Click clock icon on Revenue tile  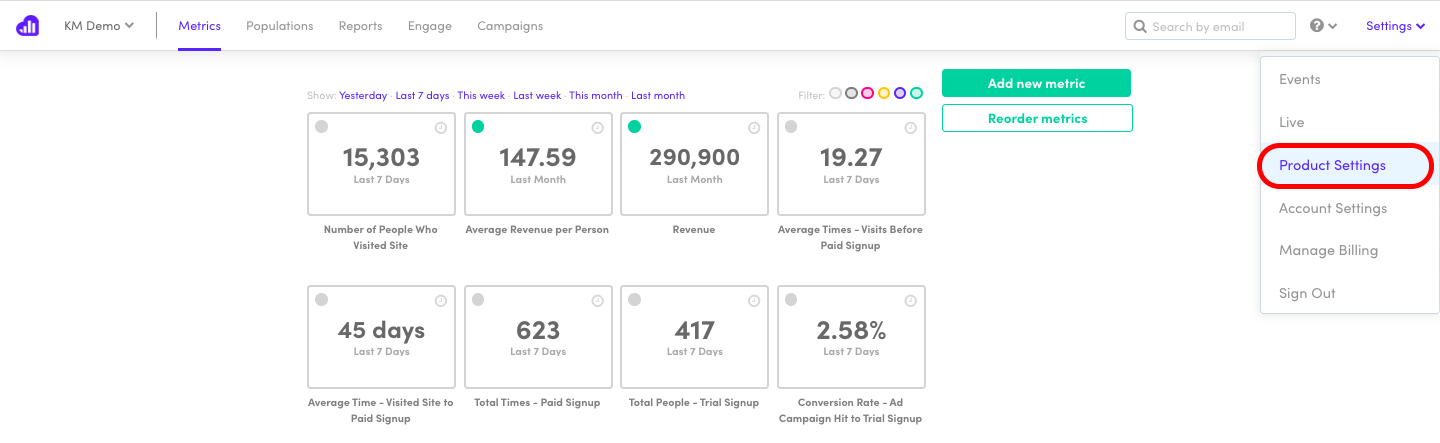(x=754, y=128)
